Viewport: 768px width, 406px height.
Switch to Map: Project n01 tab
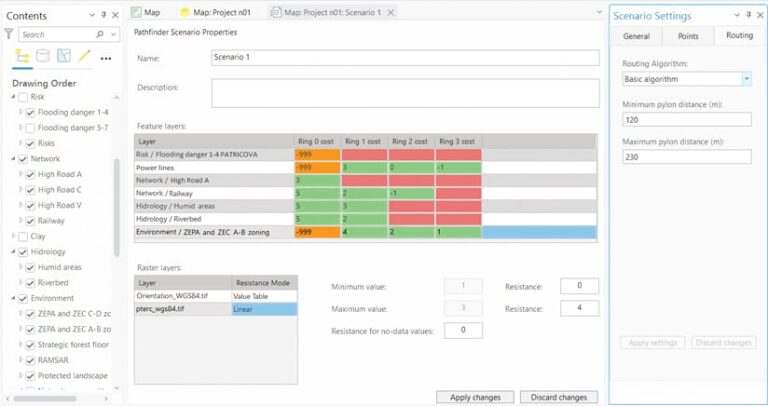(216, 12)
